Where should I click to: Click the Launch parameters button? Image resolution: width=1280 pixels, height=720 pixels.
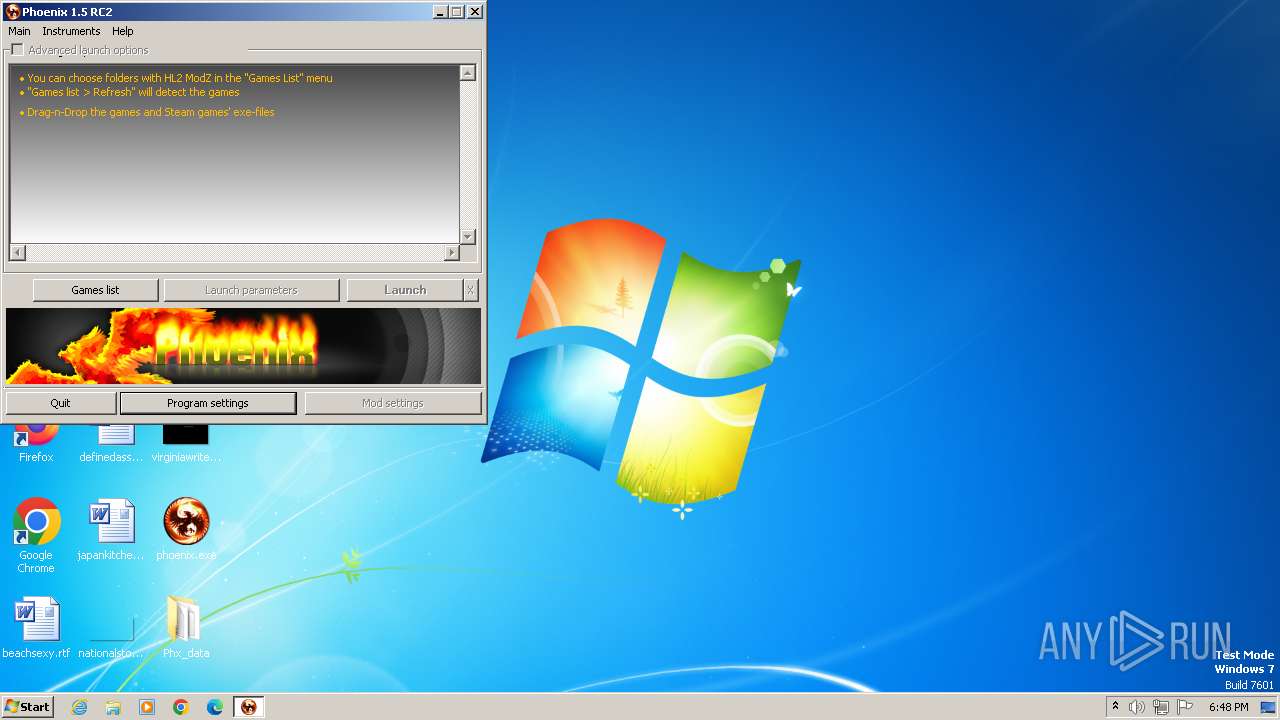(251, 290)
